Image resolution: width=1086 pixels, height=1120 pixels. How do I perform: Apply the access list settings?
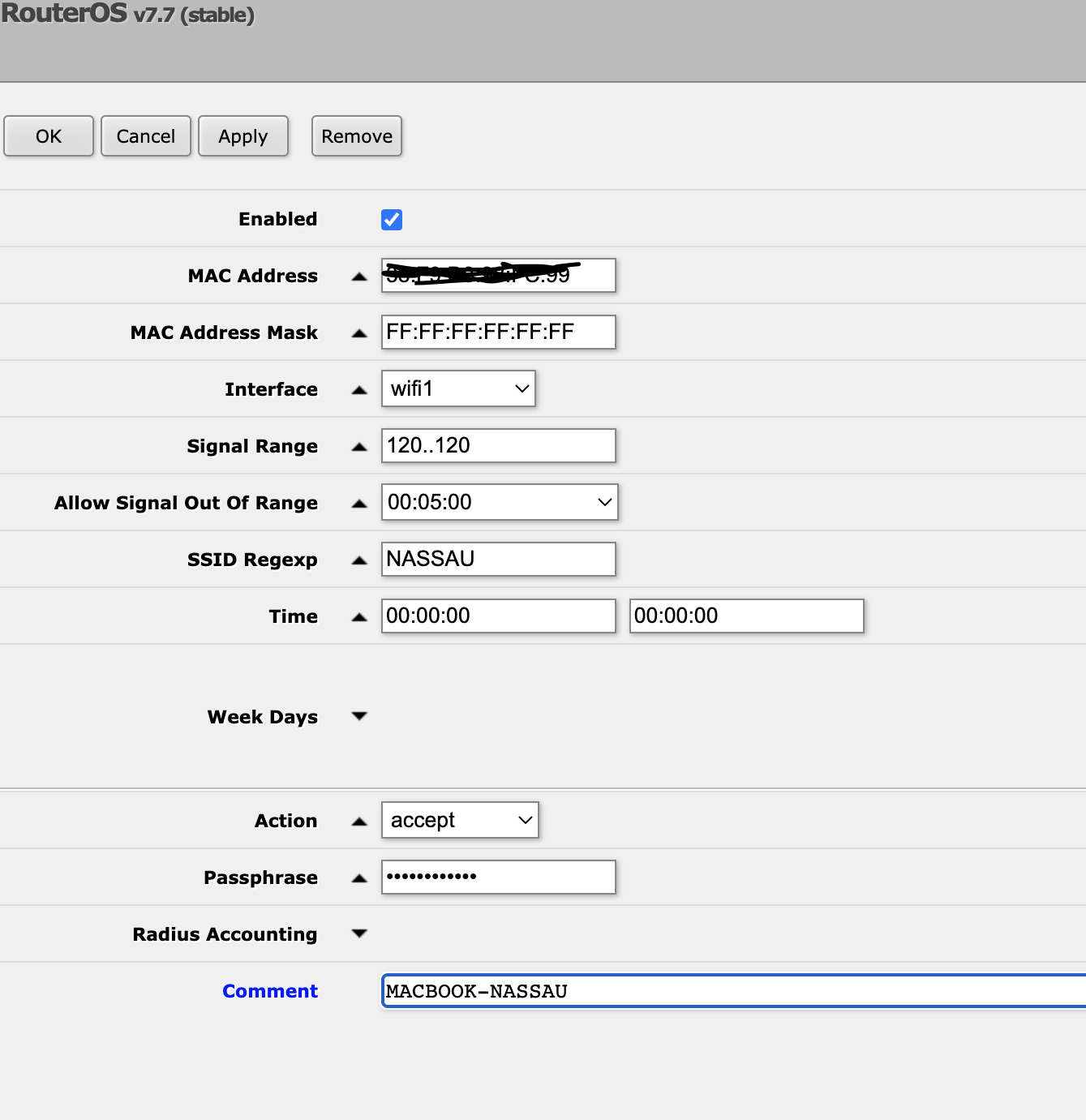pos(243,135)
